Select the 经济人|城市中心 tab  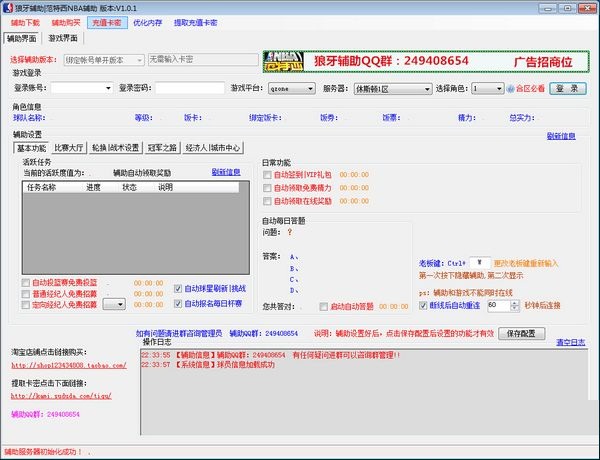(213, 148)
